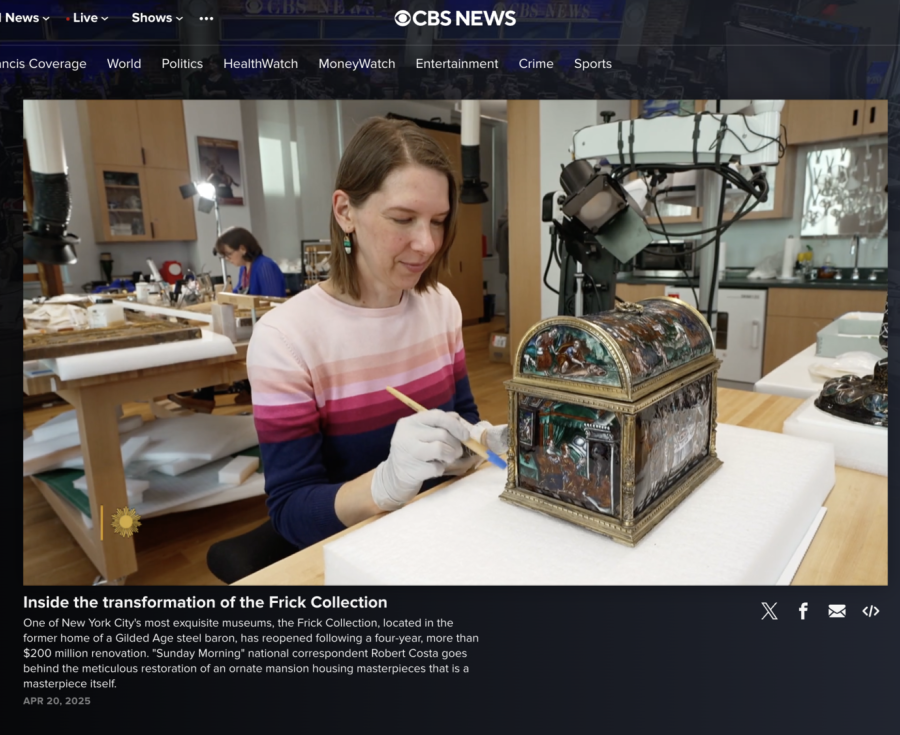Share the video on Facebook
Viewport: 900px width, 735px height.
pos(803,611)
